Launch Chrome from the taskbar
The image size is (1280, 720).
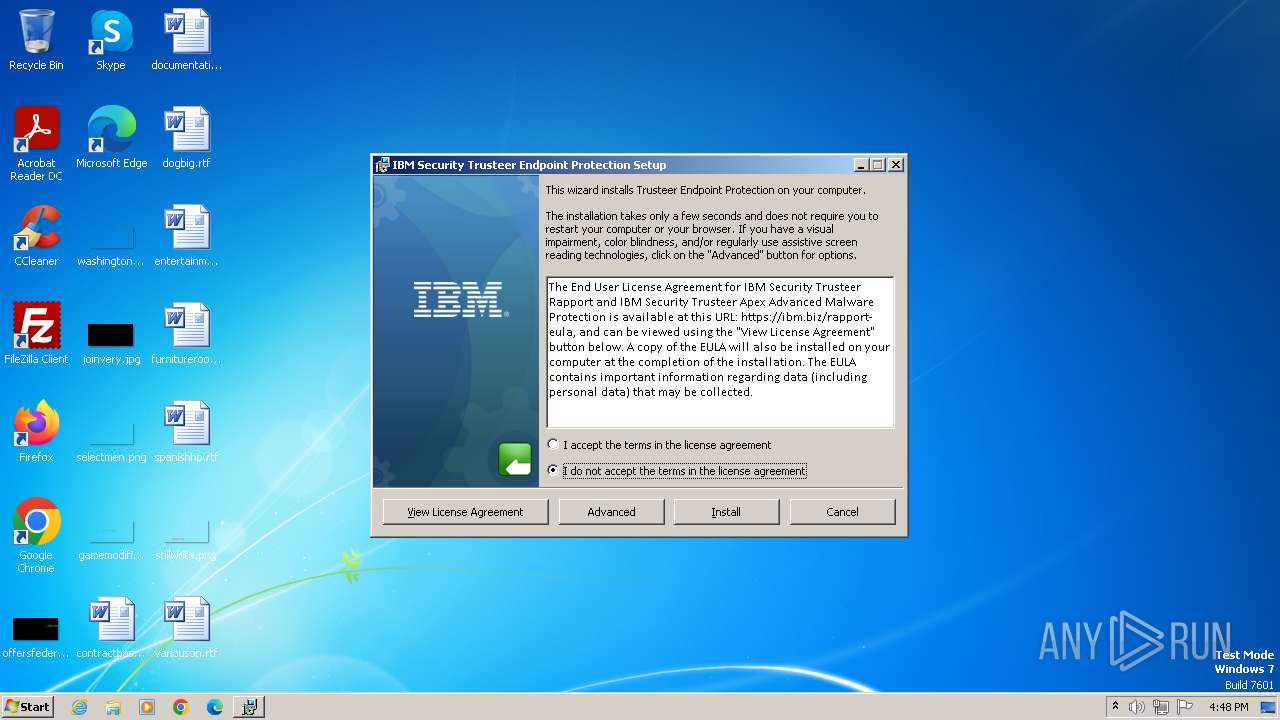pyautogui.click(x=181, y=707)
